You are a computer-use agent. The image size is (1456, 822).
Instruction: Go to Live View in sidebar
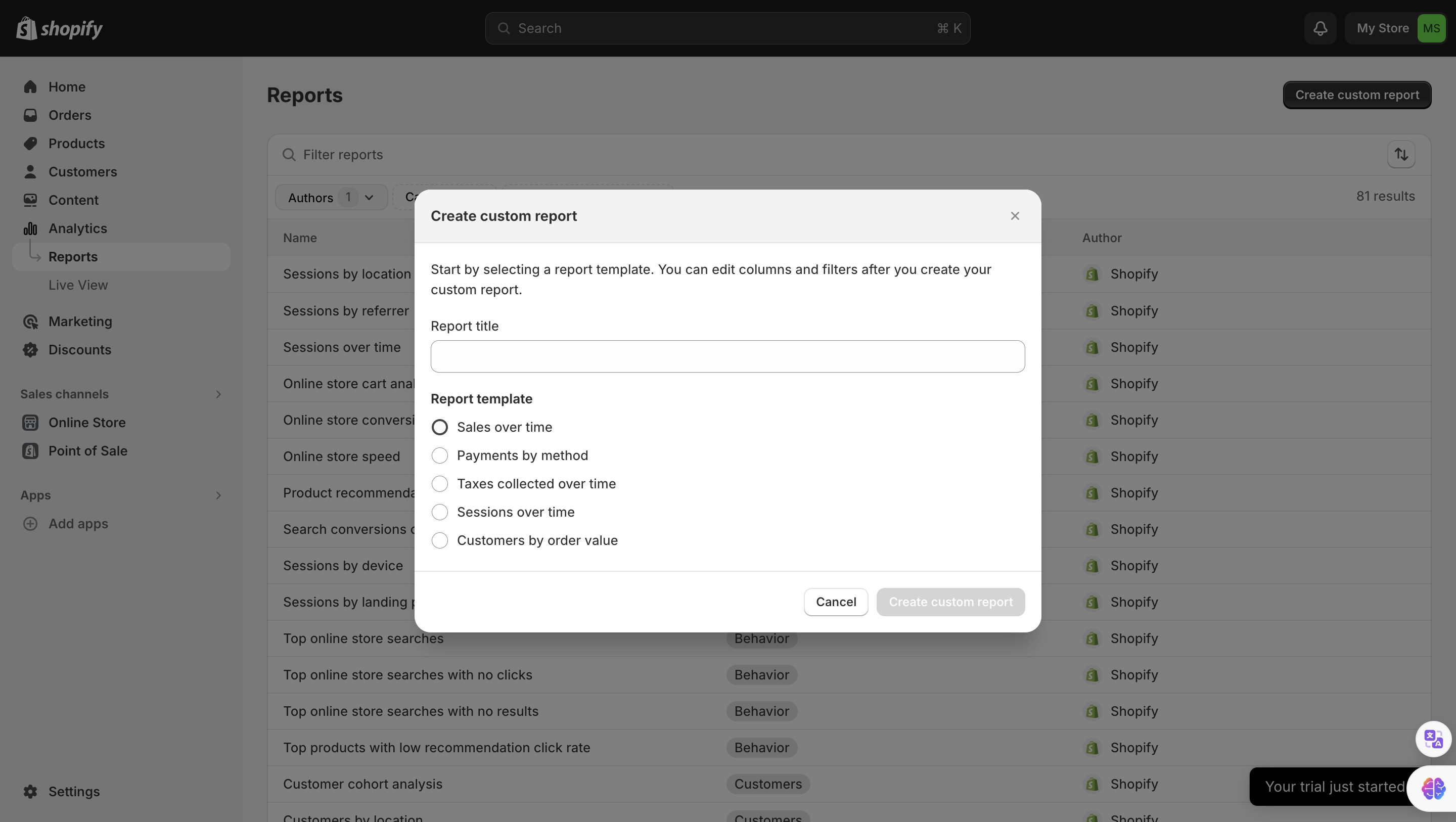[x=78, y=285]
